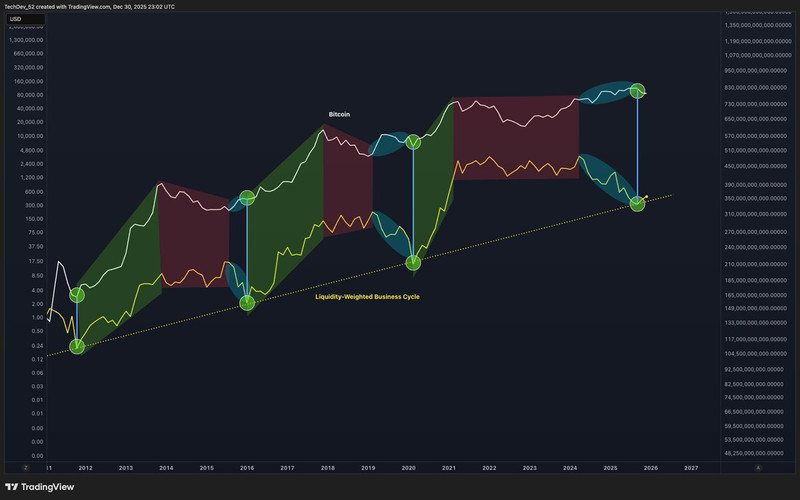The width and height of the screenshot is (800, 500).
Task: Click the green circle on business cycle 2025 low
Action: 637,204
